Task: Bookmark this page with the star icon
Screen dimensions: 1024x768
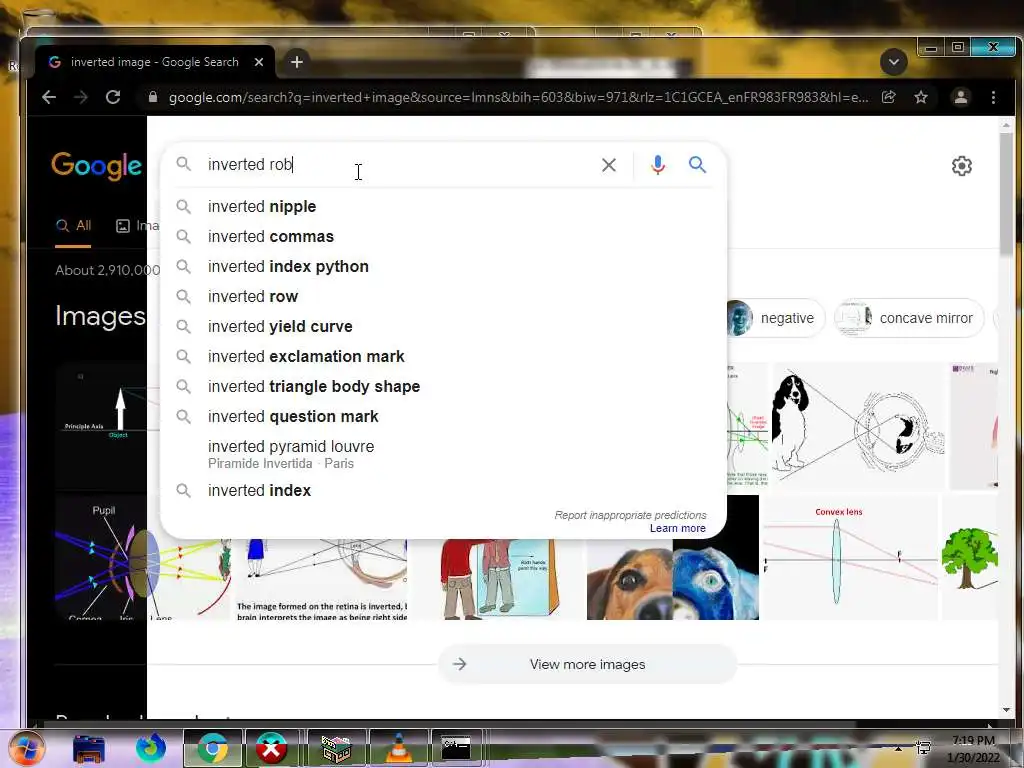Action: coord(921,97)
